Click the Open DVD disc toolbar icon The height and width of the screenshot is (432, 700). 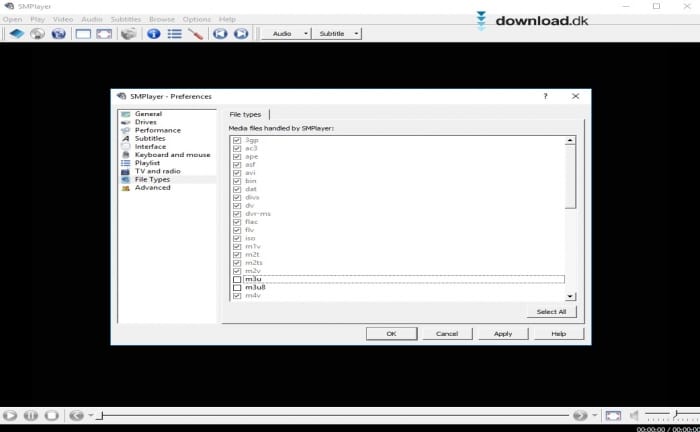[38, 33]
